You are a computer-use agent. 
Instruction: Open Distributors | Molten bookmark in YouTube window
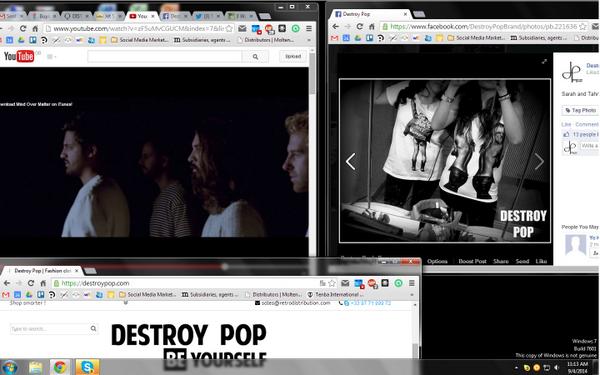tap(266, 40)
